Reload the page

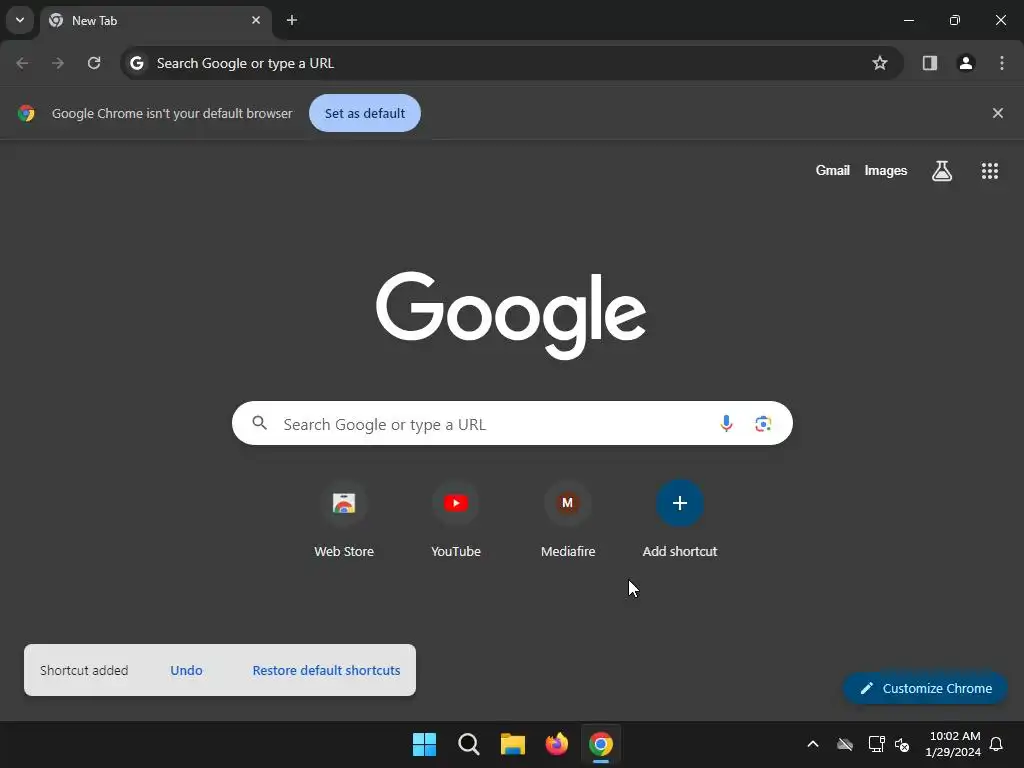point(94,63)
